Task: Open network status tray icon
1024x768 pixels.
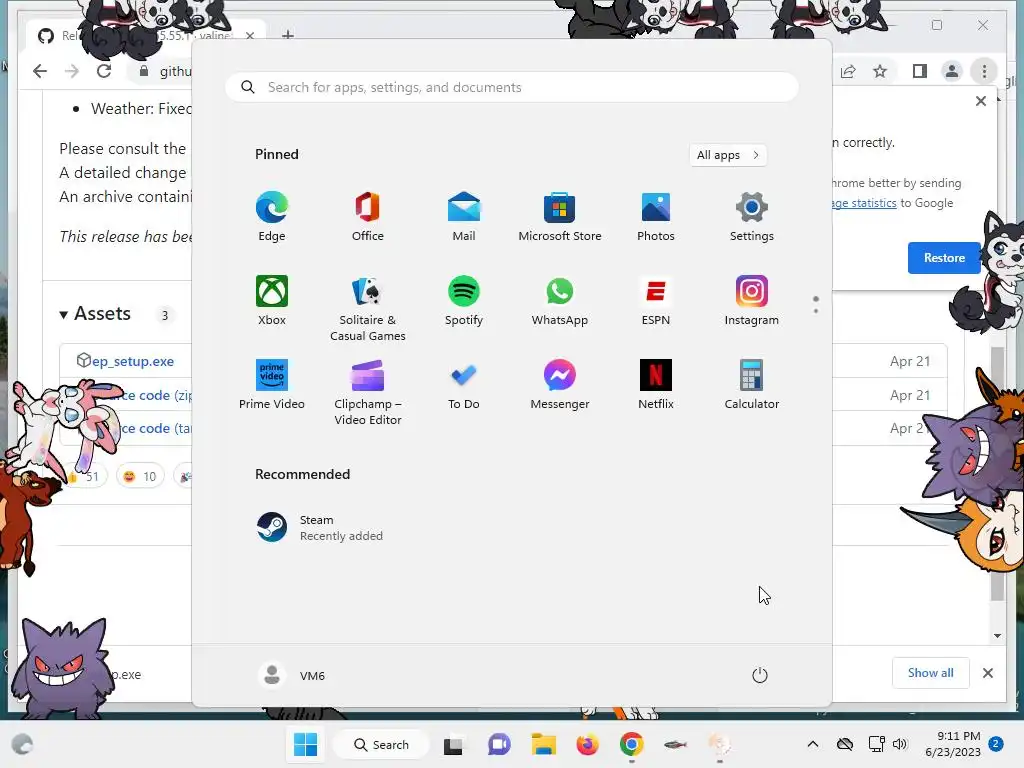Action: (x=876, y=744)
